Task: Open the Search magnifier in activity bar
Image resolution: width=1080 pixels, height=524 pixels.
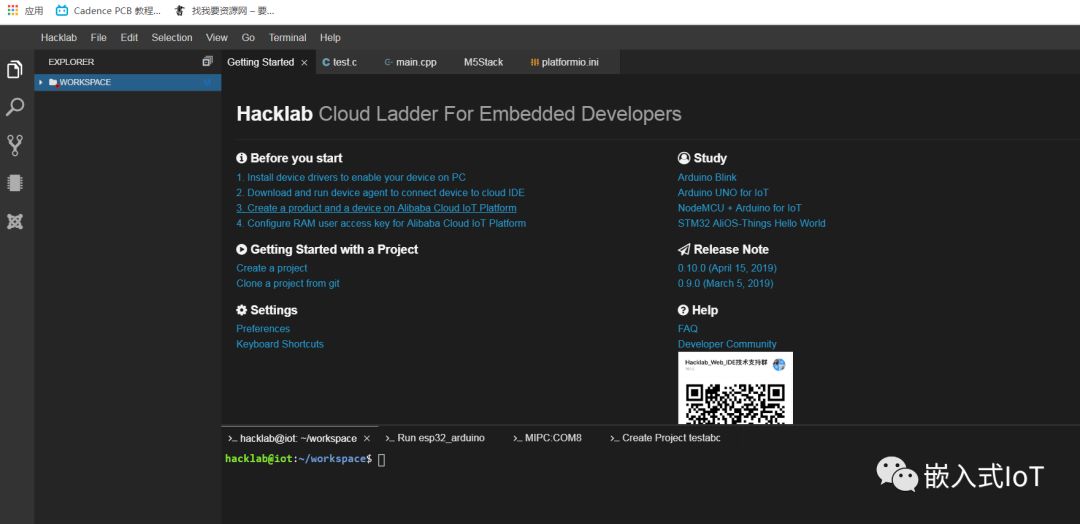Action: [15, 107]
